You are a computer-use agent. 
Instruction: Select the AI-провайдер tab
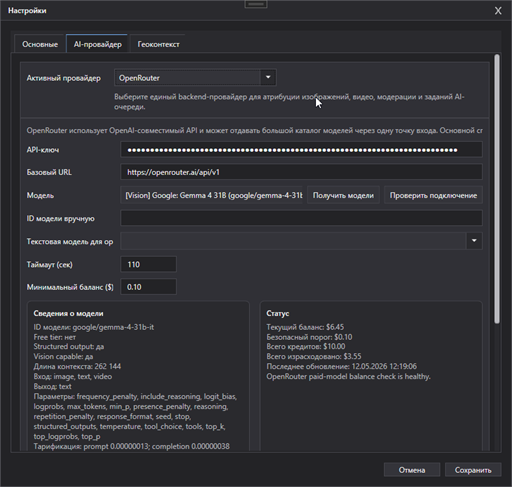tap(97, 44)
